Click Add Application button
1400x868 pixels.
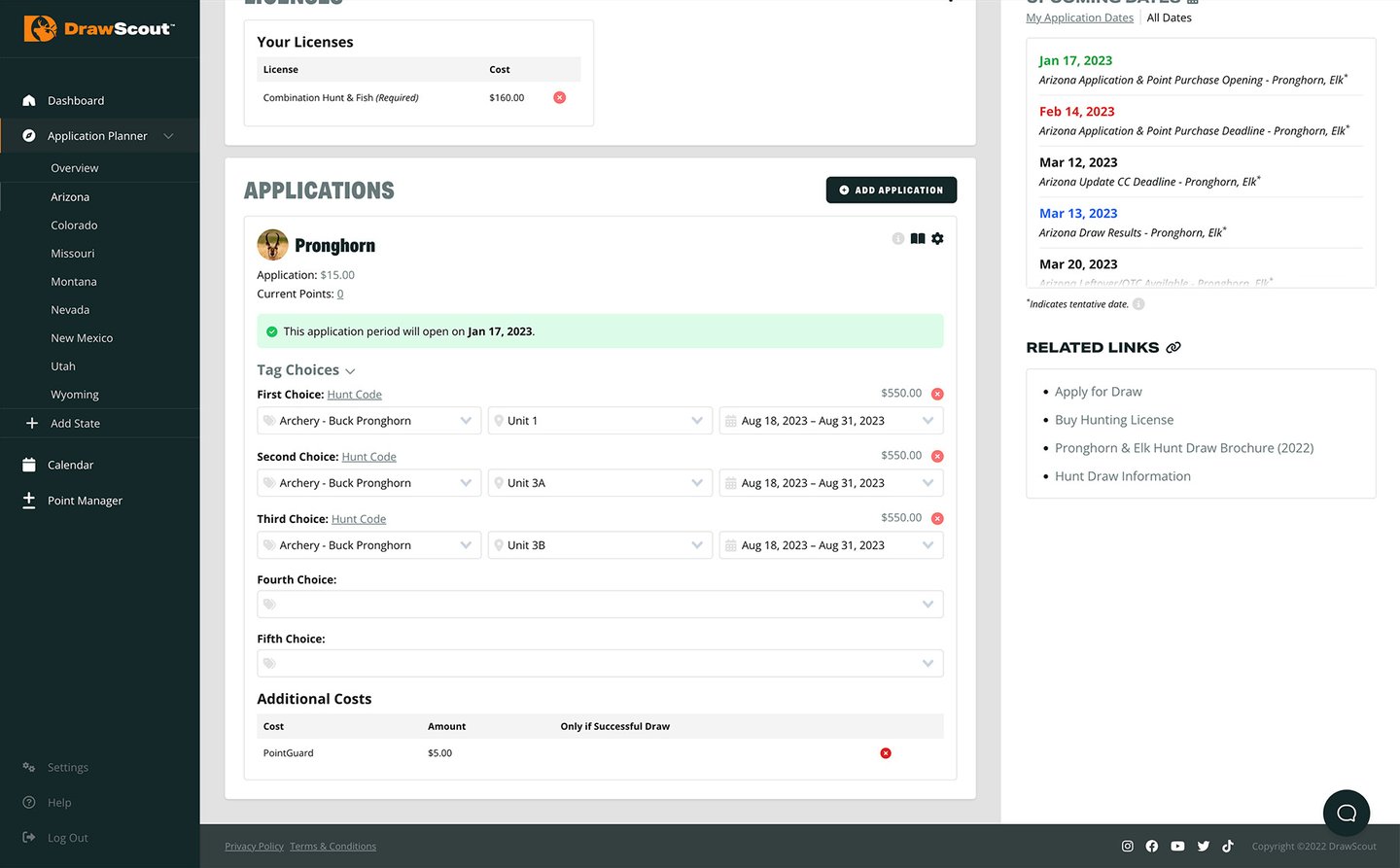[x=892, y=190]
